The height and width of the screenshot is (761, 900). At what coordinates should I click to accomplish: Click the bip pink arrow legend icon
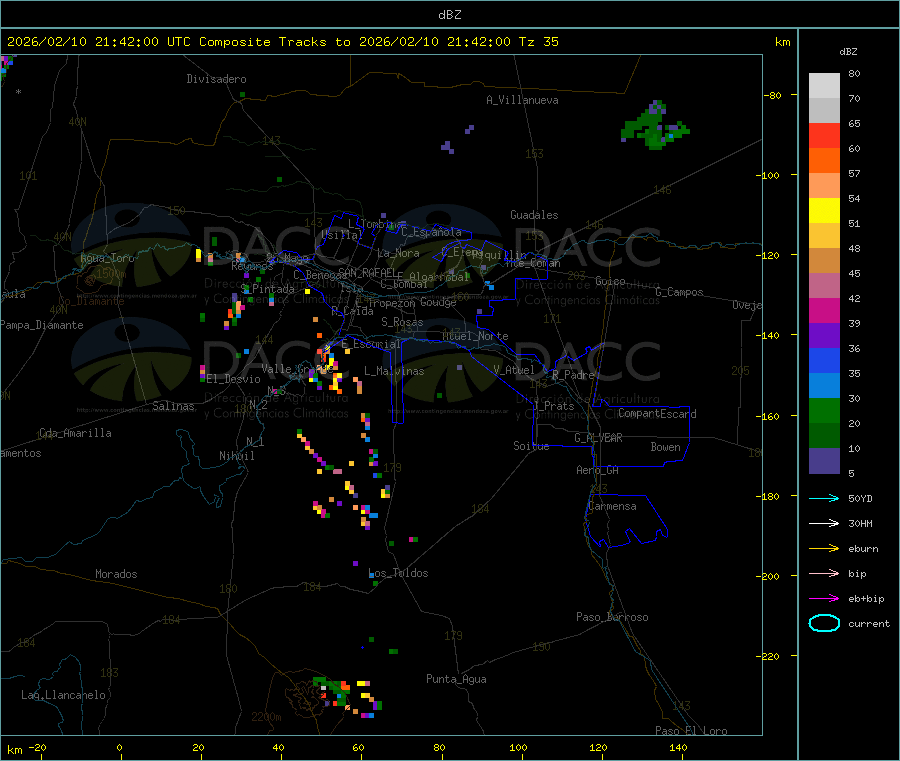[824, 573]
